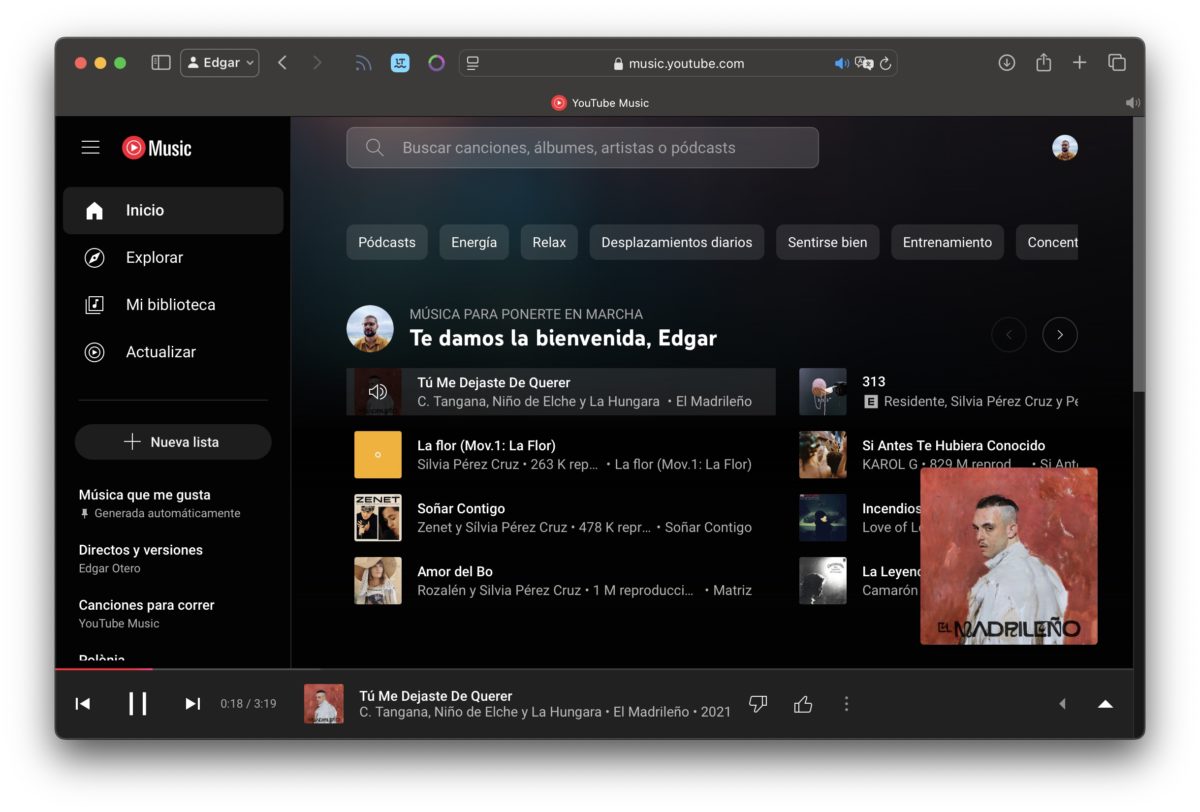The width and height of the screenshot is (1200, 812).
Task: Show Safari downloads
Action: pyautogui.click(x=1007, y=63)
